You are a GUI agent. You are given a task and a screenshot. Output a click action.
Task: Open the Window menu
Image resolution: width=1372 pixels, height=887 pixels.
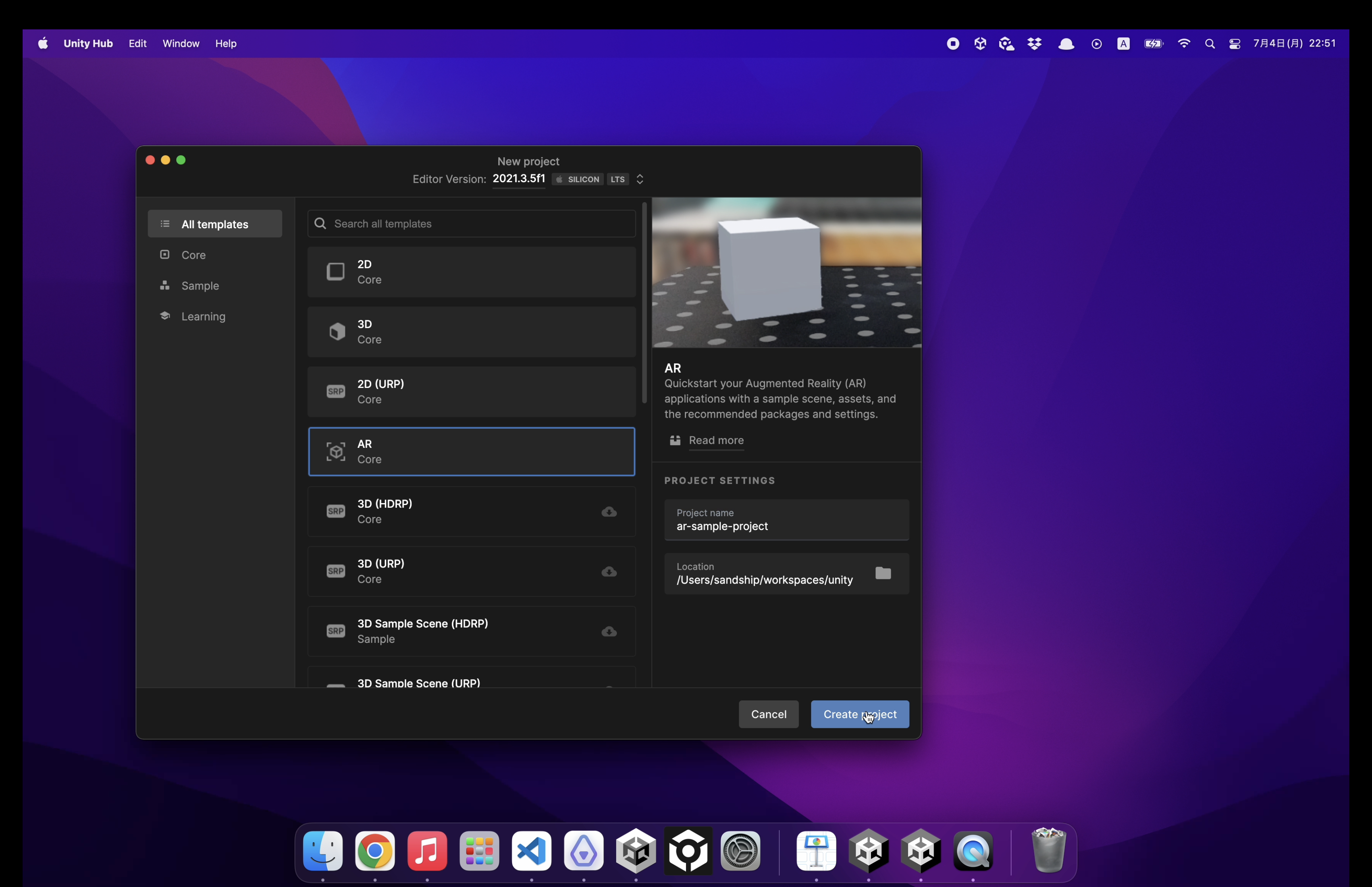point(181,44)
